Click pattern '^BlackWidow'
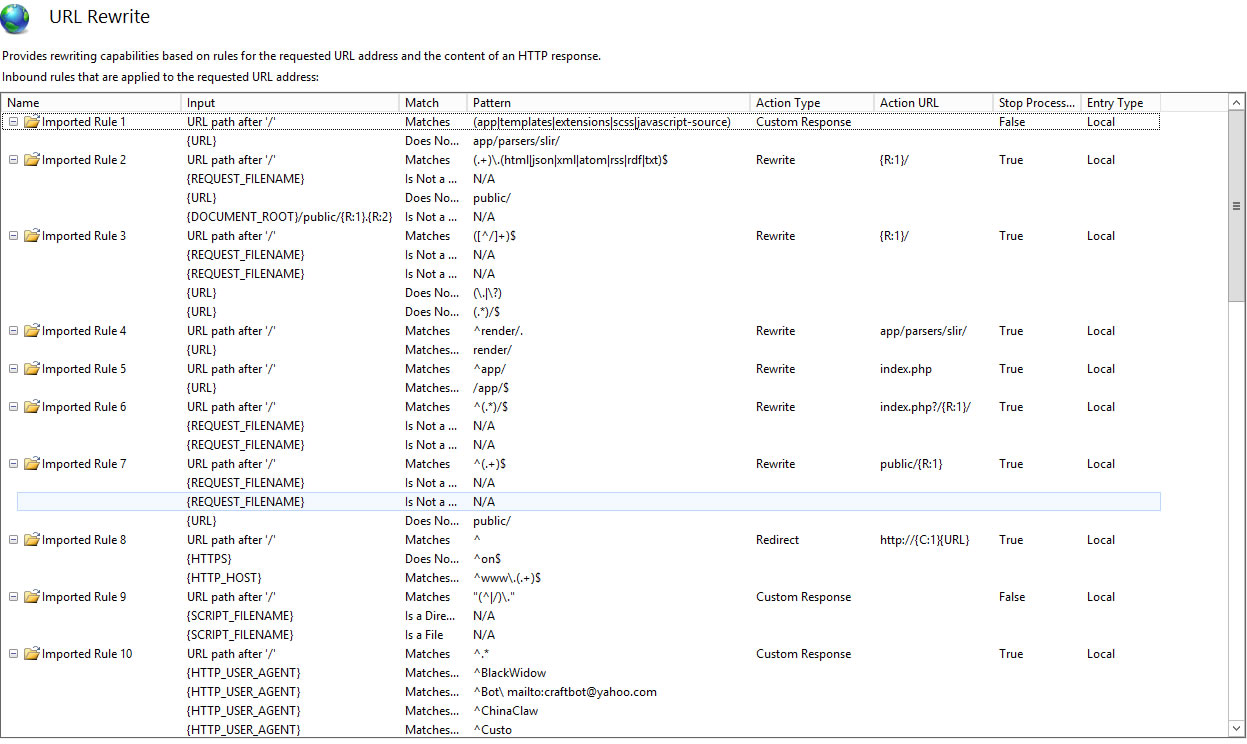This screenshot has height=744, width=1247. (x=510, y=673)
